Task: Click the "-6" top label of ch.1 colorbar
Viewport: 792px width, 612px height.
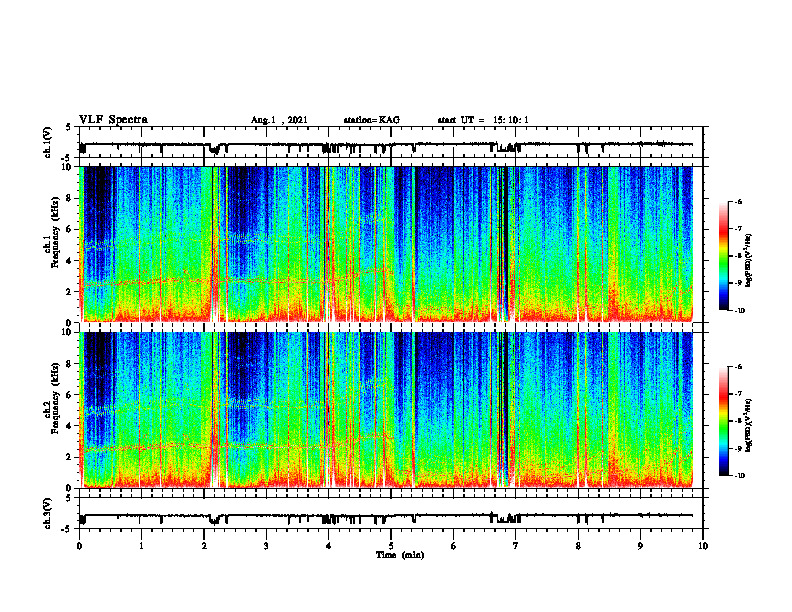Action: coord(737,201)
